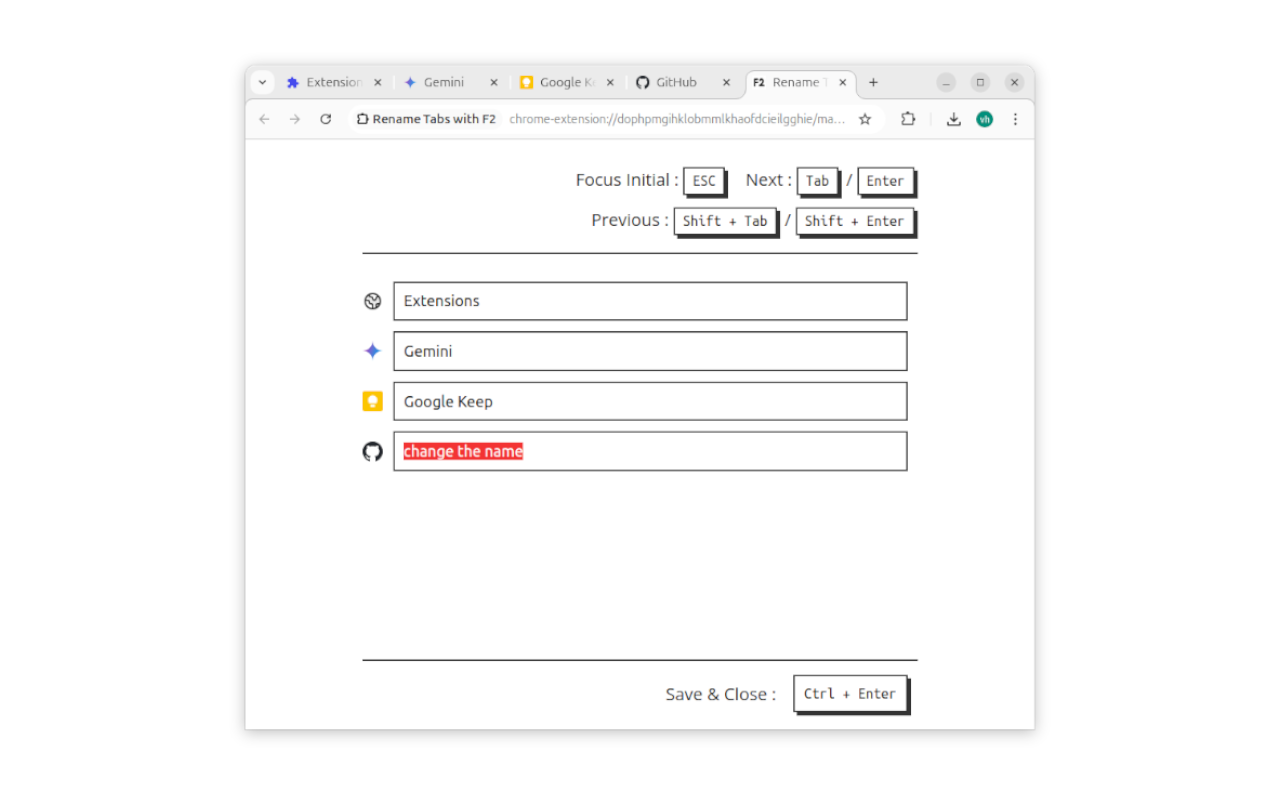The width and height of the screenshot is (1280, 800).
Task: Click the ESC key hint
Action: [x=704, y=181]
